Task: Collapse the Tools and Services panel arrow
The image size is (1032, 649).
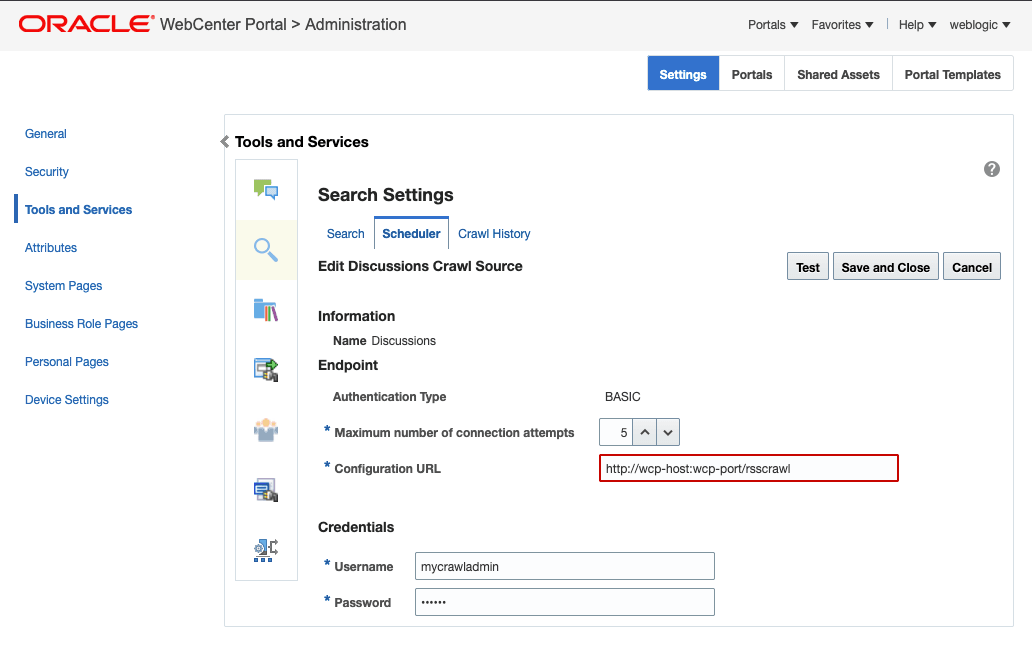Action: pyautogui.click(x=224, y=142)
